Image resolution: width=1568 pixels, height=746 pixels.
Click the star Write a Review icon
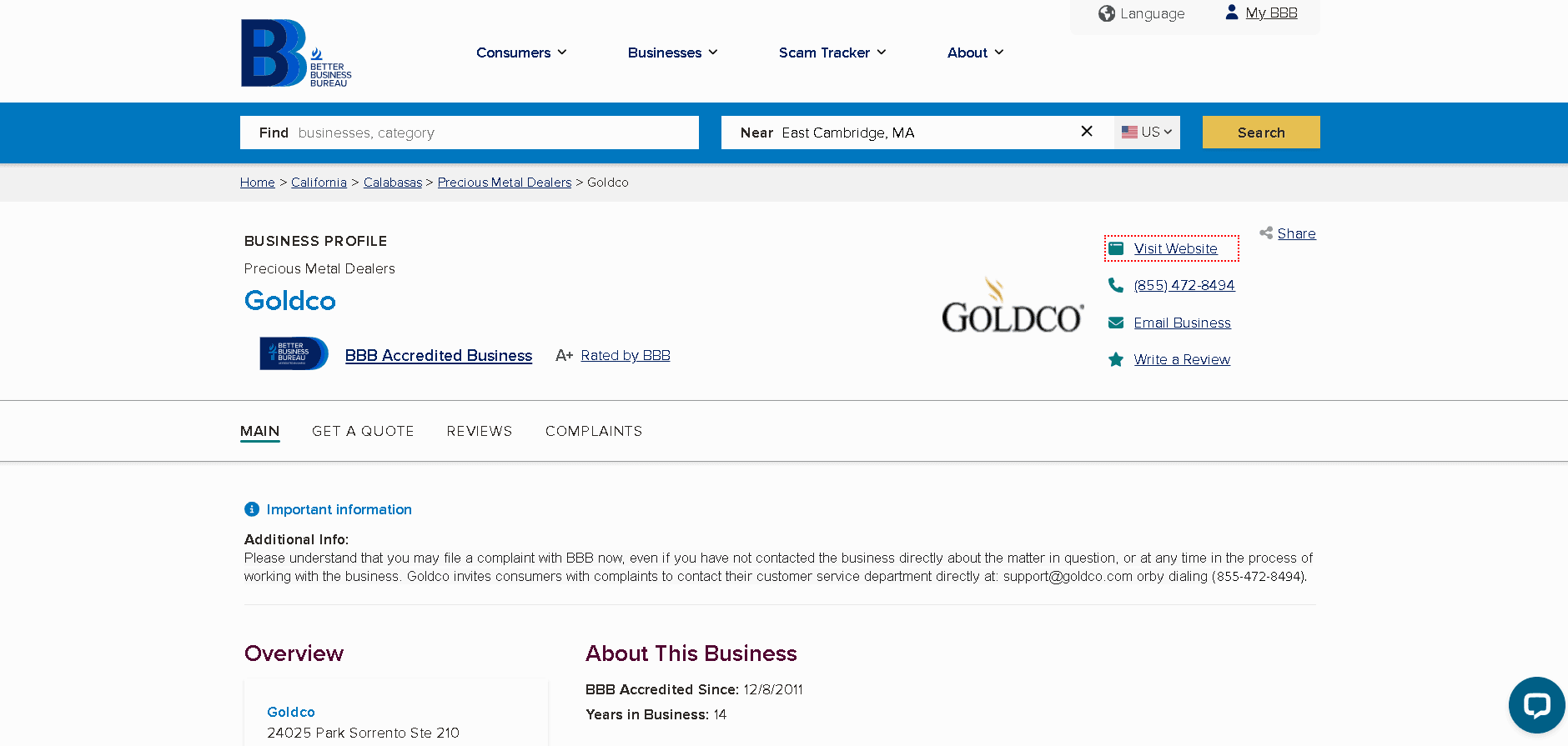(x=1116, y=359)
